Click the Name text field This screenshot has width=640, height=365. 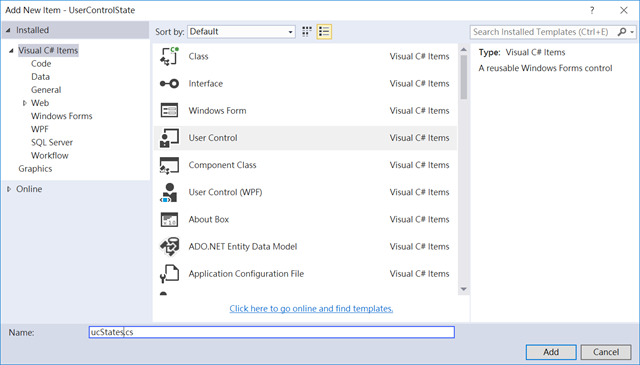click(x=271, y=332)
